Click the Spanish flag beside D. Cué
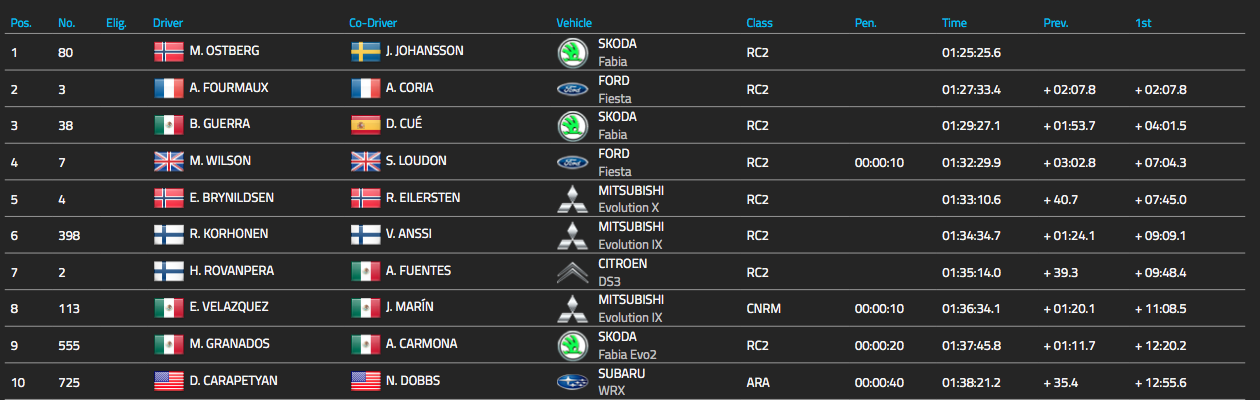This screenshot has height=400, width=1260. pyautogui.click(x=366, y=125)
